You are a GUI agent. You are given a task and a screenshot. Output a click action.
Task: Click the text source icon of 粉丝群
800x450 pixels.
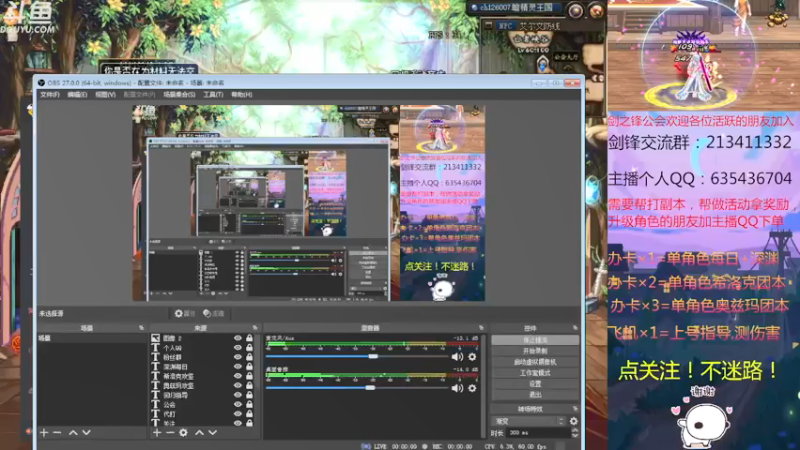(156, 357)
